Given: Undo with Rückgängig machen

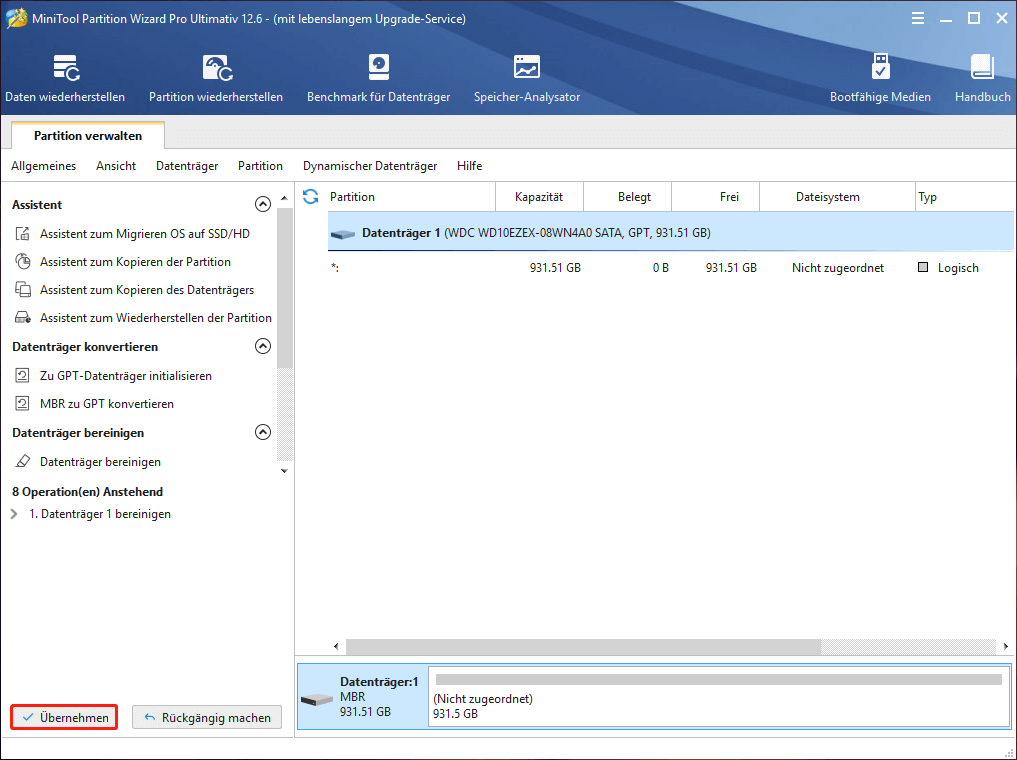Looking at the screenshot, I should click(x=206, y=717).
